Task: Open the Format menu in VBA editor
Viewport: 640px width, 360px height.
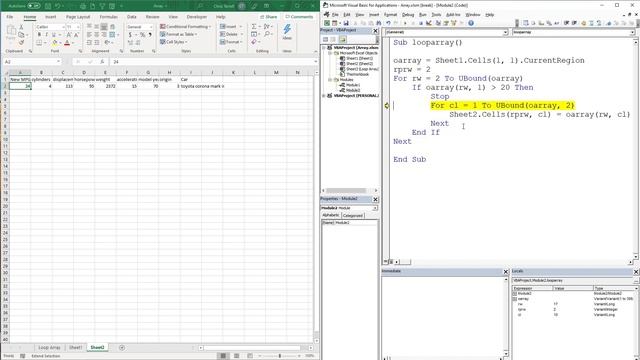Action: 390,15
